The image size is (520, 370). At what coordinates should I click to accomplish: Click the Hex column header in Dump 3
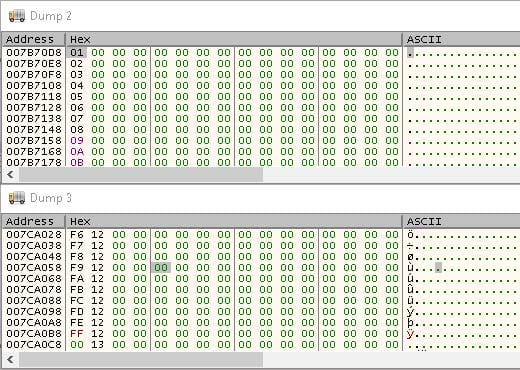tap(233, 221)
